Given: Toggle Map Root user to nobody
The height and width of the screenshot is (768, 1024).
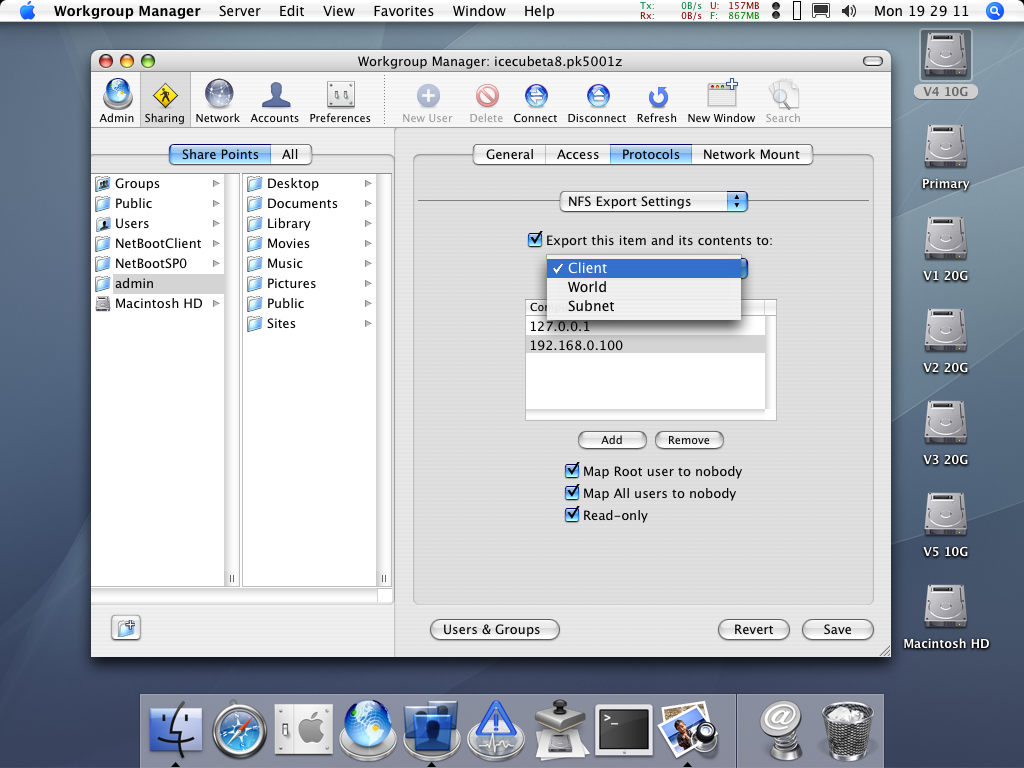Looking at the screenshot, I should coord(572,471).
